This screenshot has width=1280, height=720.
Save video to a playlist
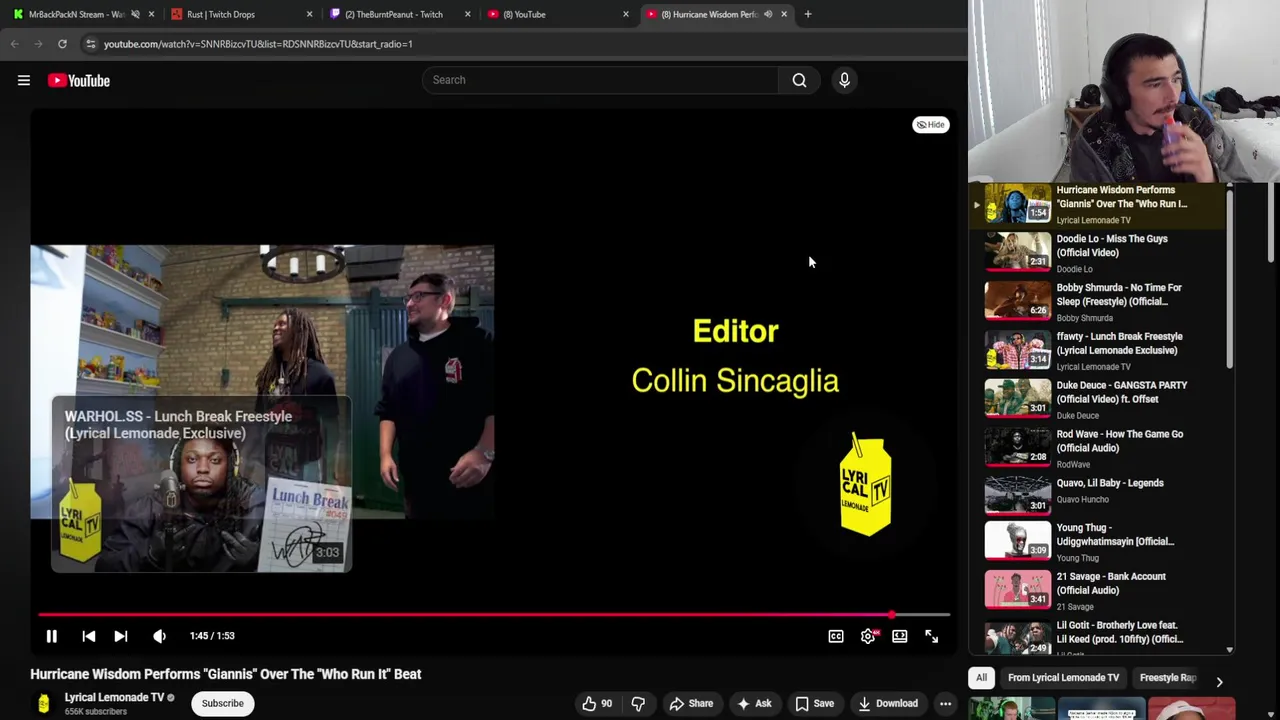[x=814, y=703]
